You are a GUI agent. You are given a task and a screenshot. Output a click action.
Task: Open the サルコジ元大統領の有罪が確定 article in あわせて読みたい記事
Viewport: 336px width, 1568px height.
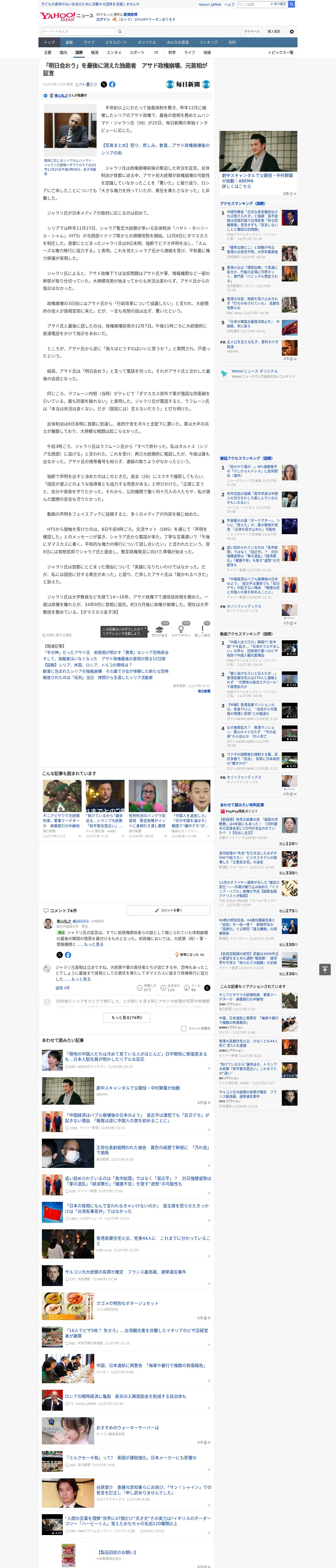[126, 1272]
